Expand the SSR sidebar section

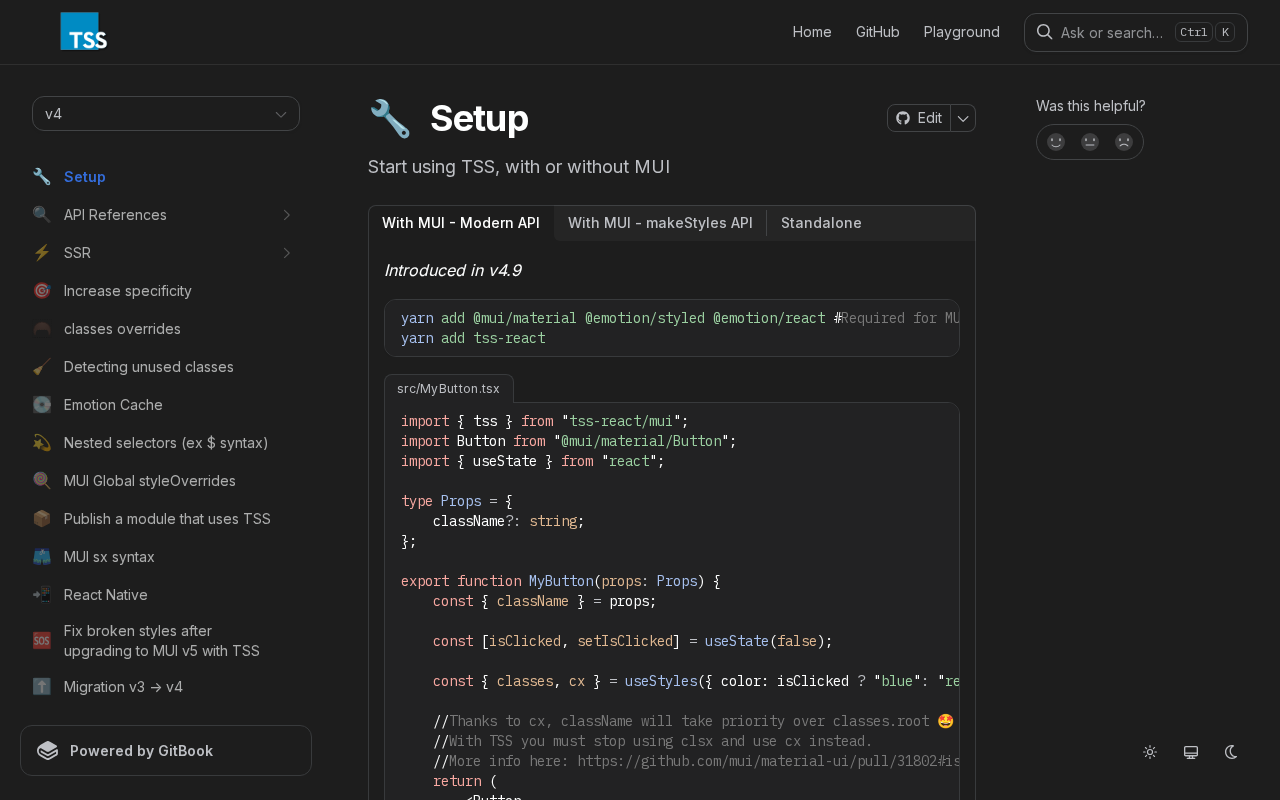coord(286,253)
